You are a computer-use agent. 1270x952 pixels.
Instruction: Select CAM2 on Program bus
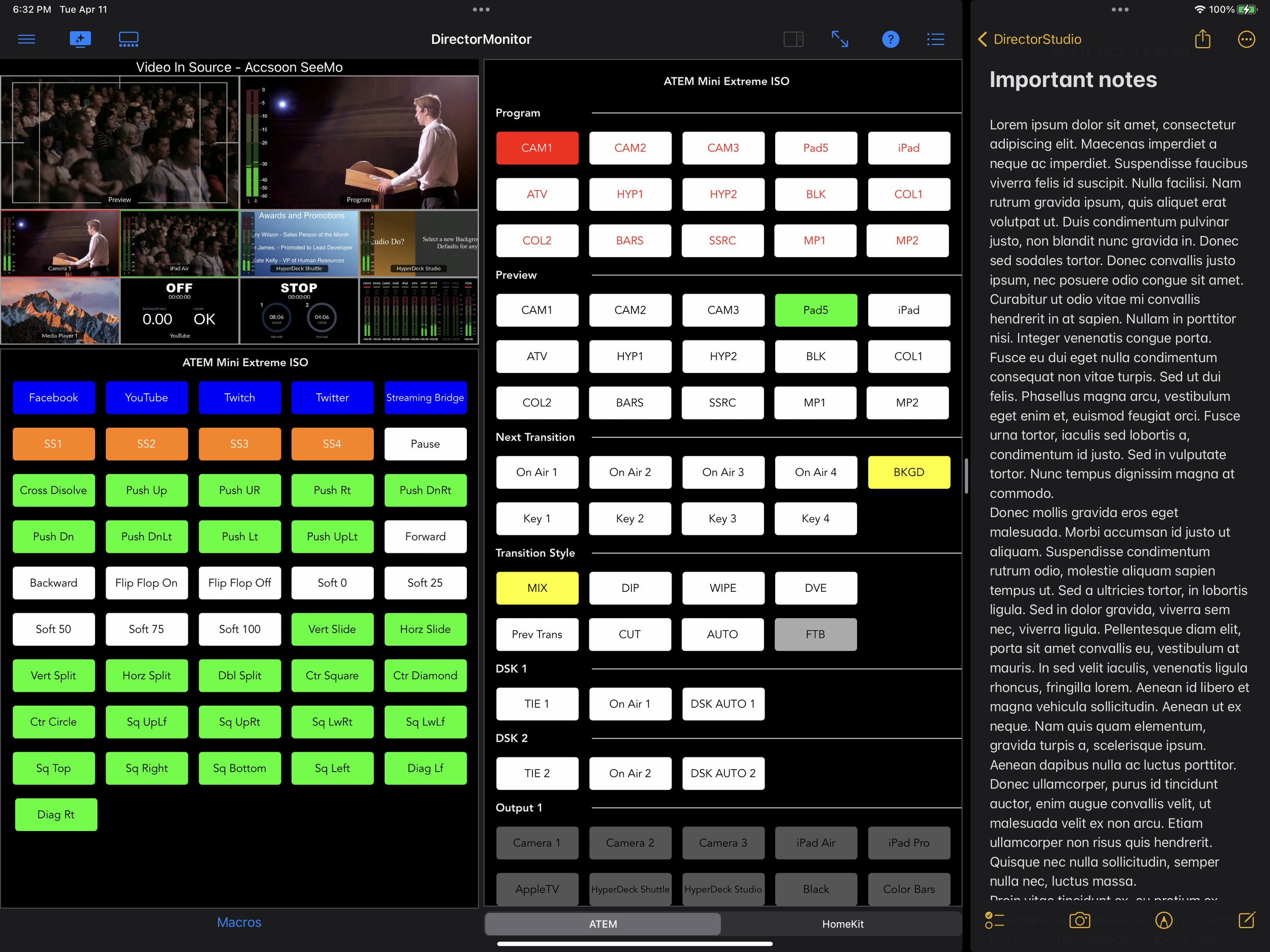coord(630,148)
